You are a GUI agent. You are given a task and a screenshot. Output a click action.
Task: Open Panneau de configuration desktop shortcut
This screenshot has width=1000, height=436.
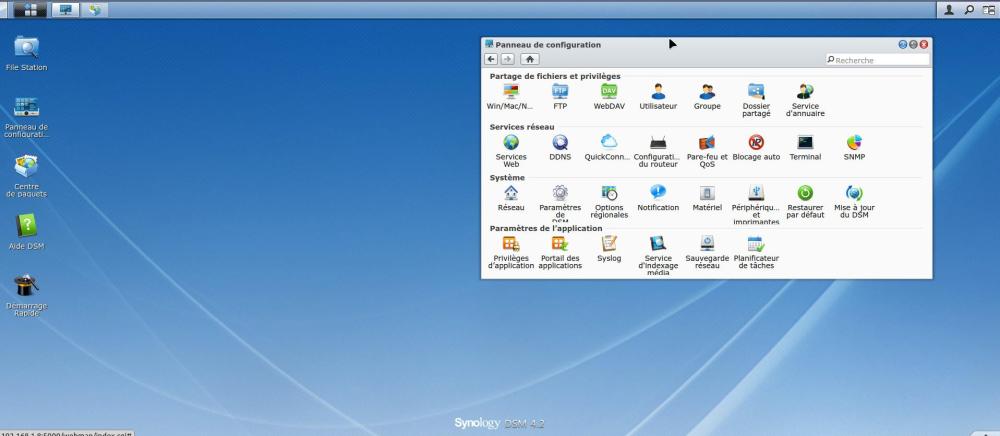(26, 117)
